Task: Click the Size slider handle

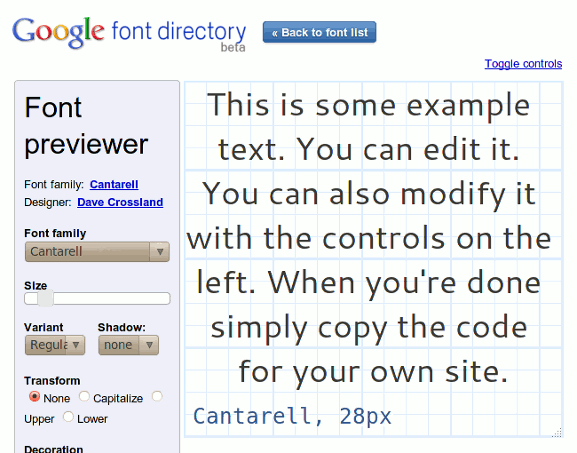Action: tap(46, 298)
